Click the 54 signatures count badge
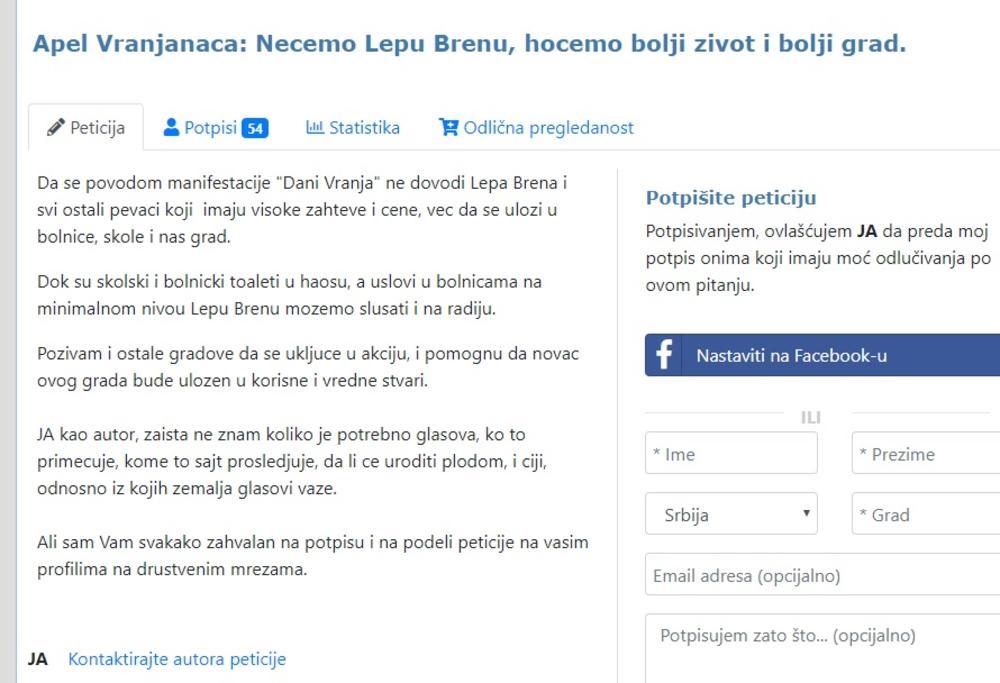The height and width of the screenshot is (683, 1000). click(x=255, y=128)
